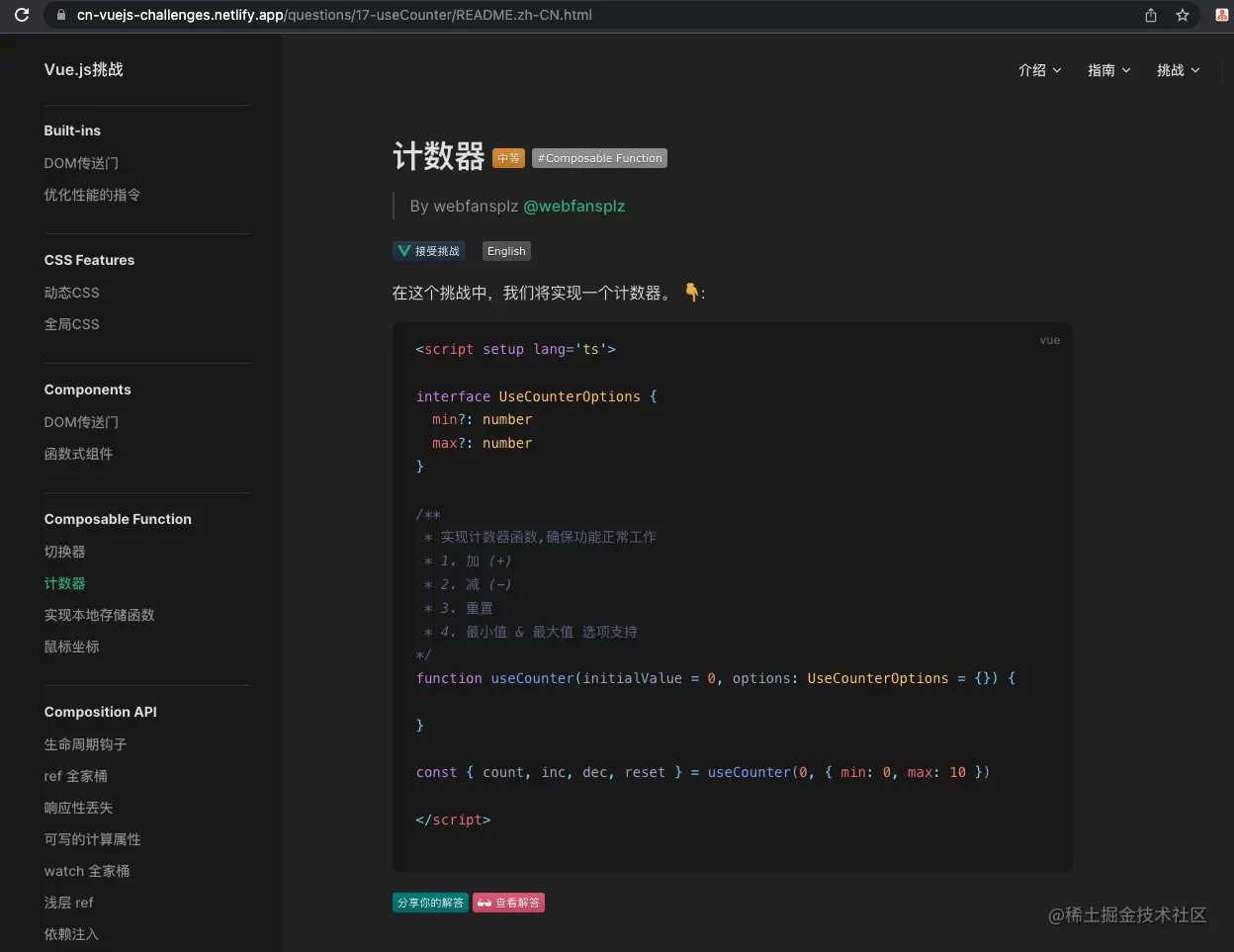Click the const count, inc, dec code line
This screenshot has width=1234, height=952.
(703, 772)
